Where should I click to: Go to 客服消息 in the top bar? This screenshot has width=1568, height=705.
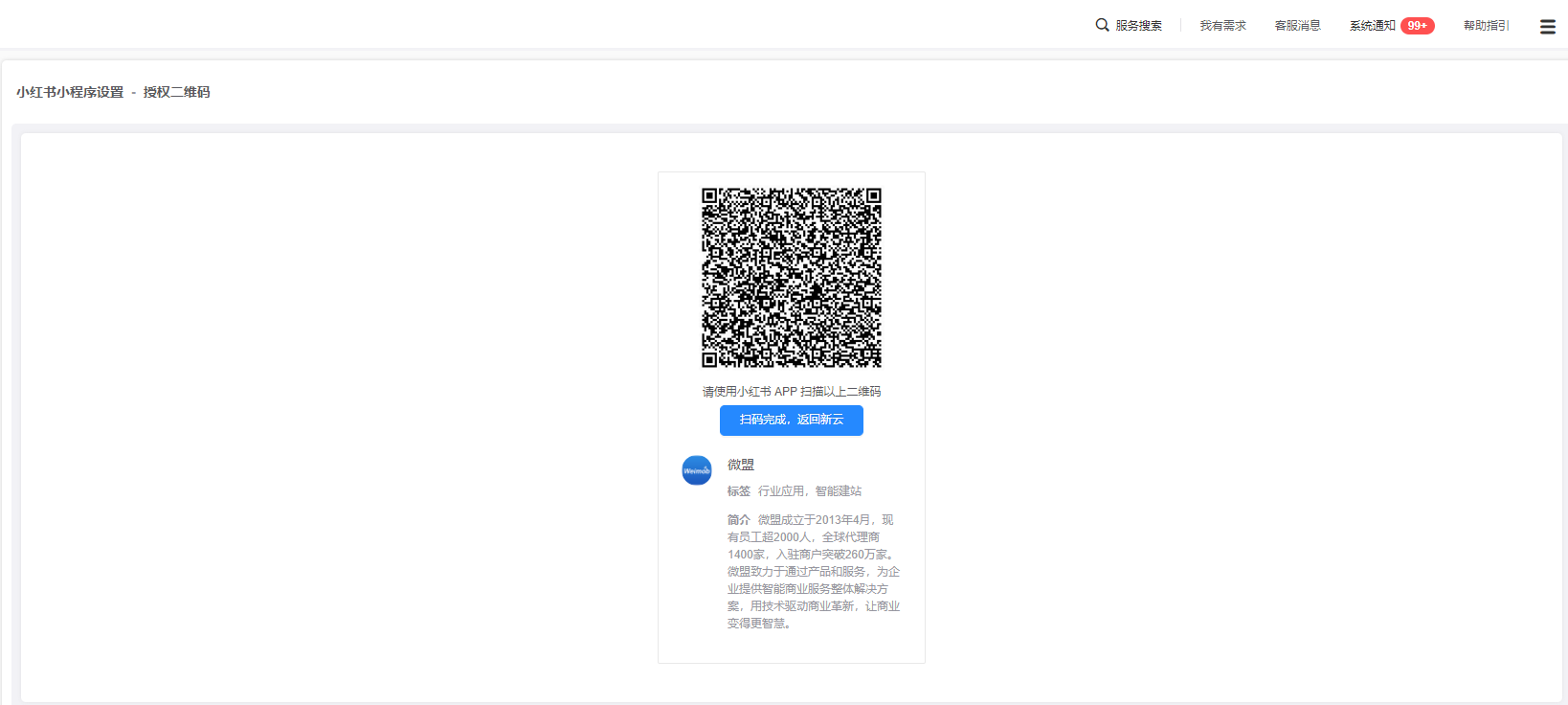[1297, 26]
